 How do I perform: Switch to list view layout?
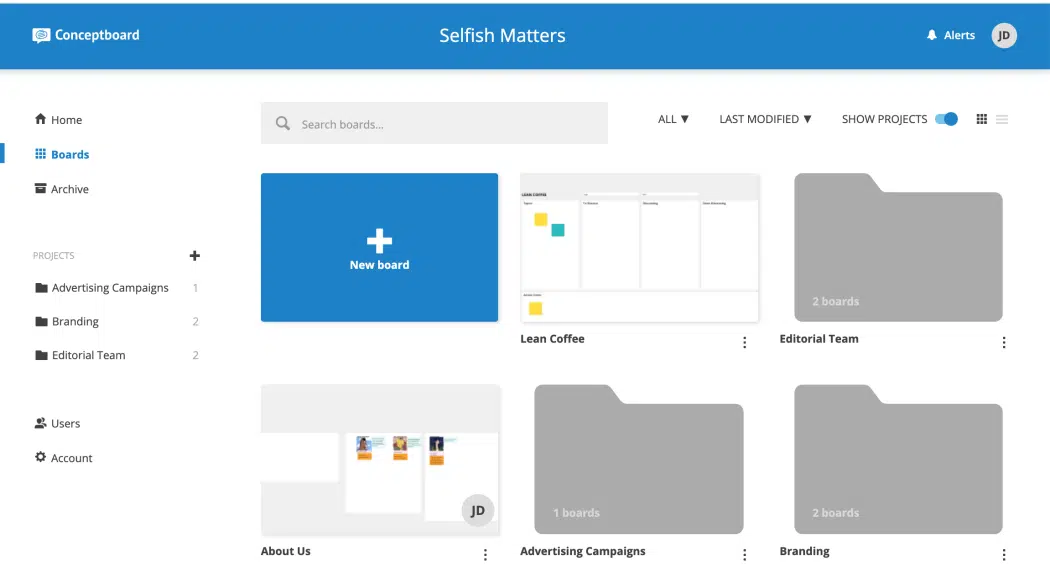coord(1002,119)
